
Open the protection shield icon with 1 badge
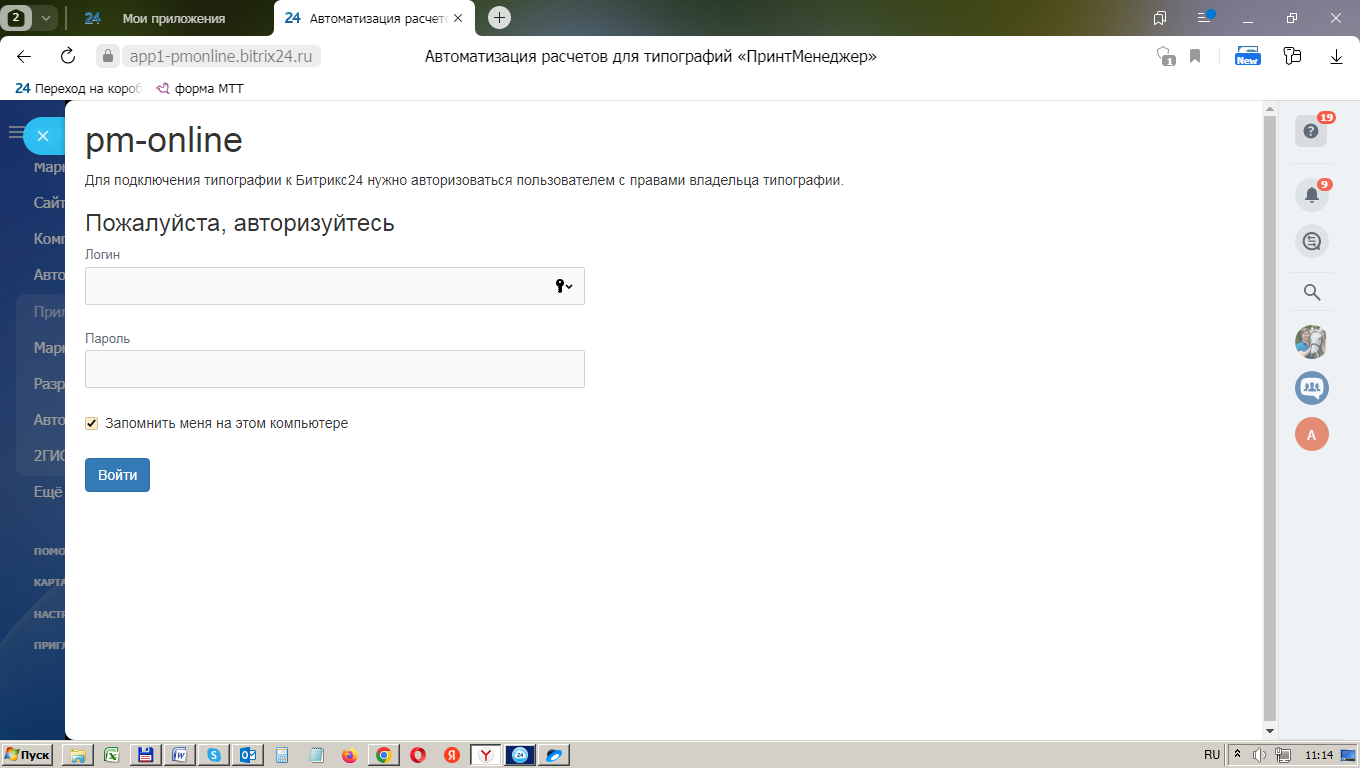1165,57
